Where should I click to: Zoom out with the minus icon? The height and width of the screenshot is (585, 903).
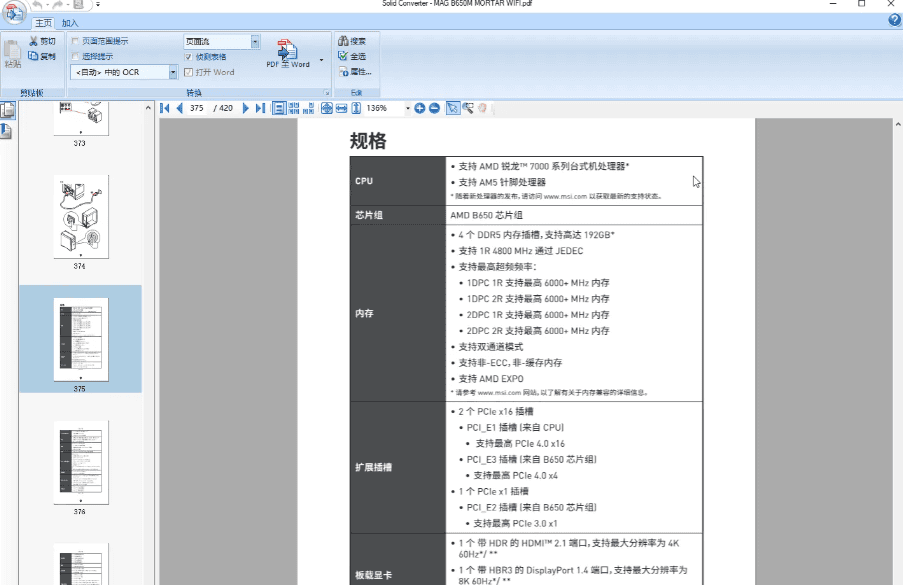click(x=434, y=108)
